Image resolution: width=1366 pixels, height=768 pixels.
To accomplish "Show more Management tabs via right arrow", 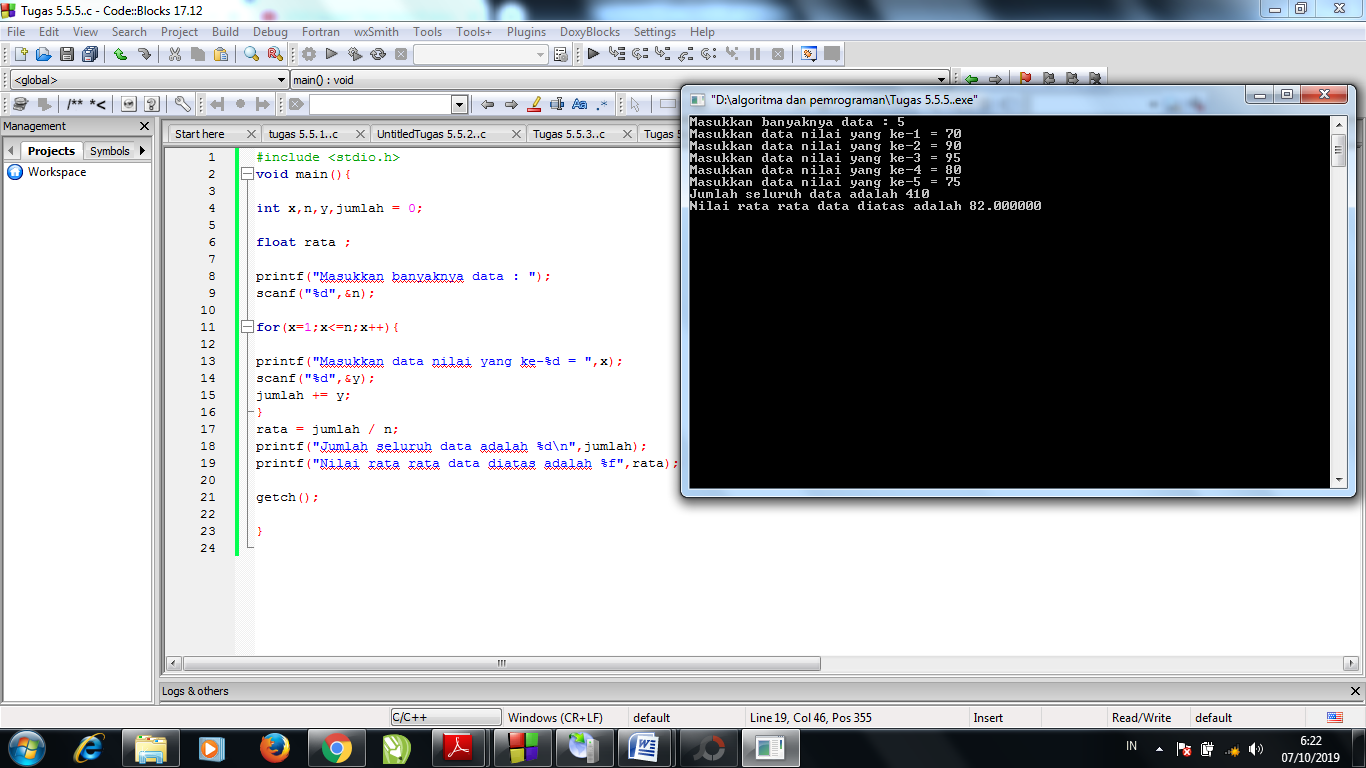I will (142, 151).
